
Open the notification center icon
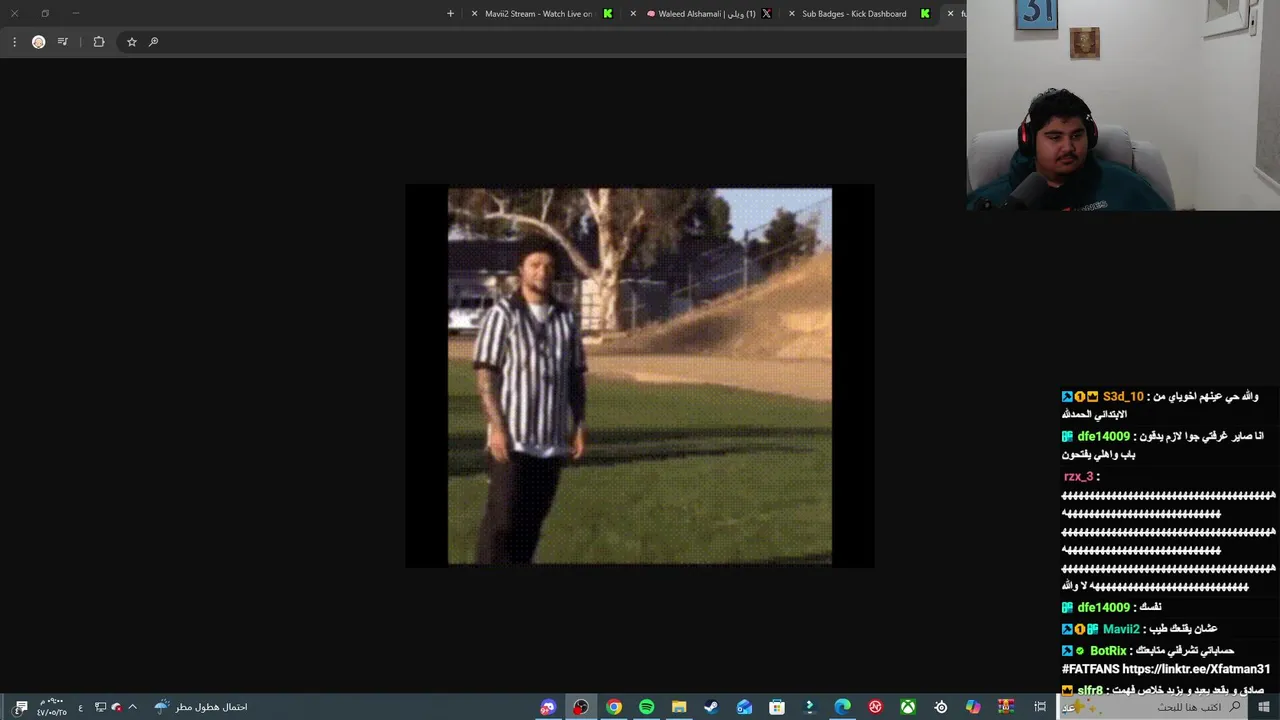[x=20, y=707]
